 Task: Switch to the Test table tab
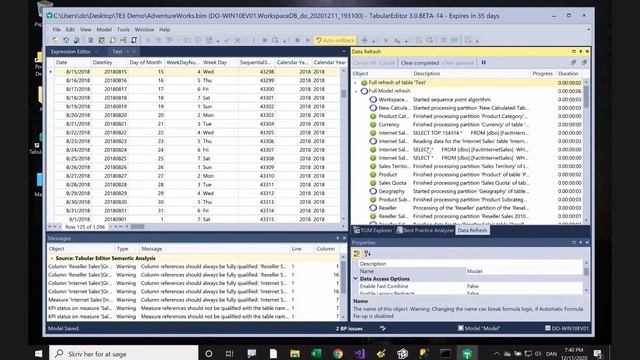[x=117, y=51]
